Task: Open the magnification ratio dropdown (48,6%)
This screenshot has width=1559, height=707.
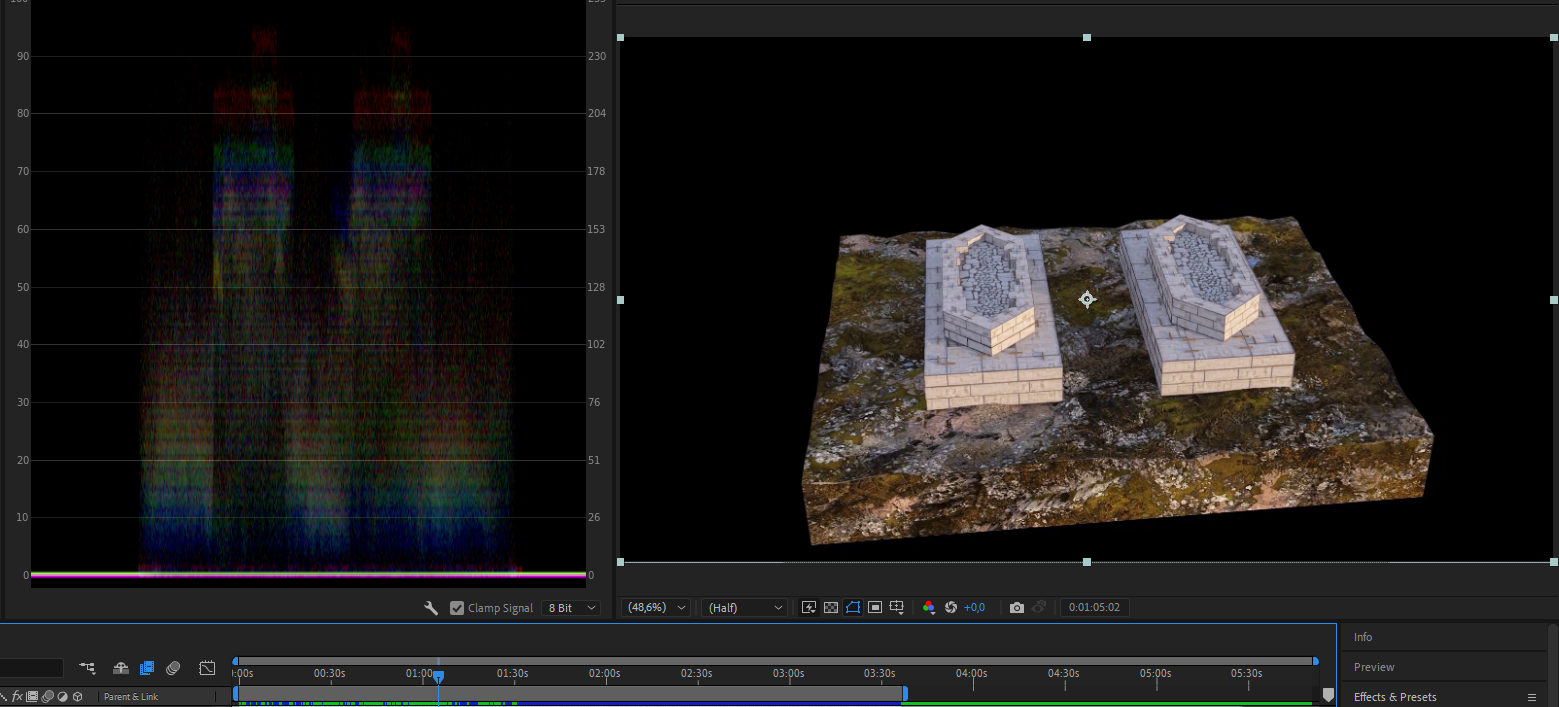Action: coord(656,608)
